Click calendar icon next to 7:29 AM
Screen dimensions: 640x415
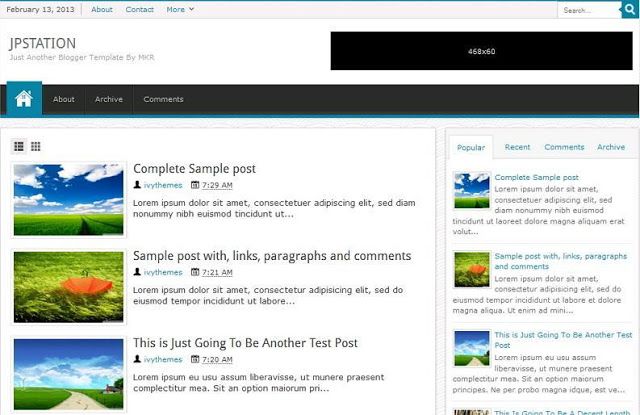[x=195, y=185]
